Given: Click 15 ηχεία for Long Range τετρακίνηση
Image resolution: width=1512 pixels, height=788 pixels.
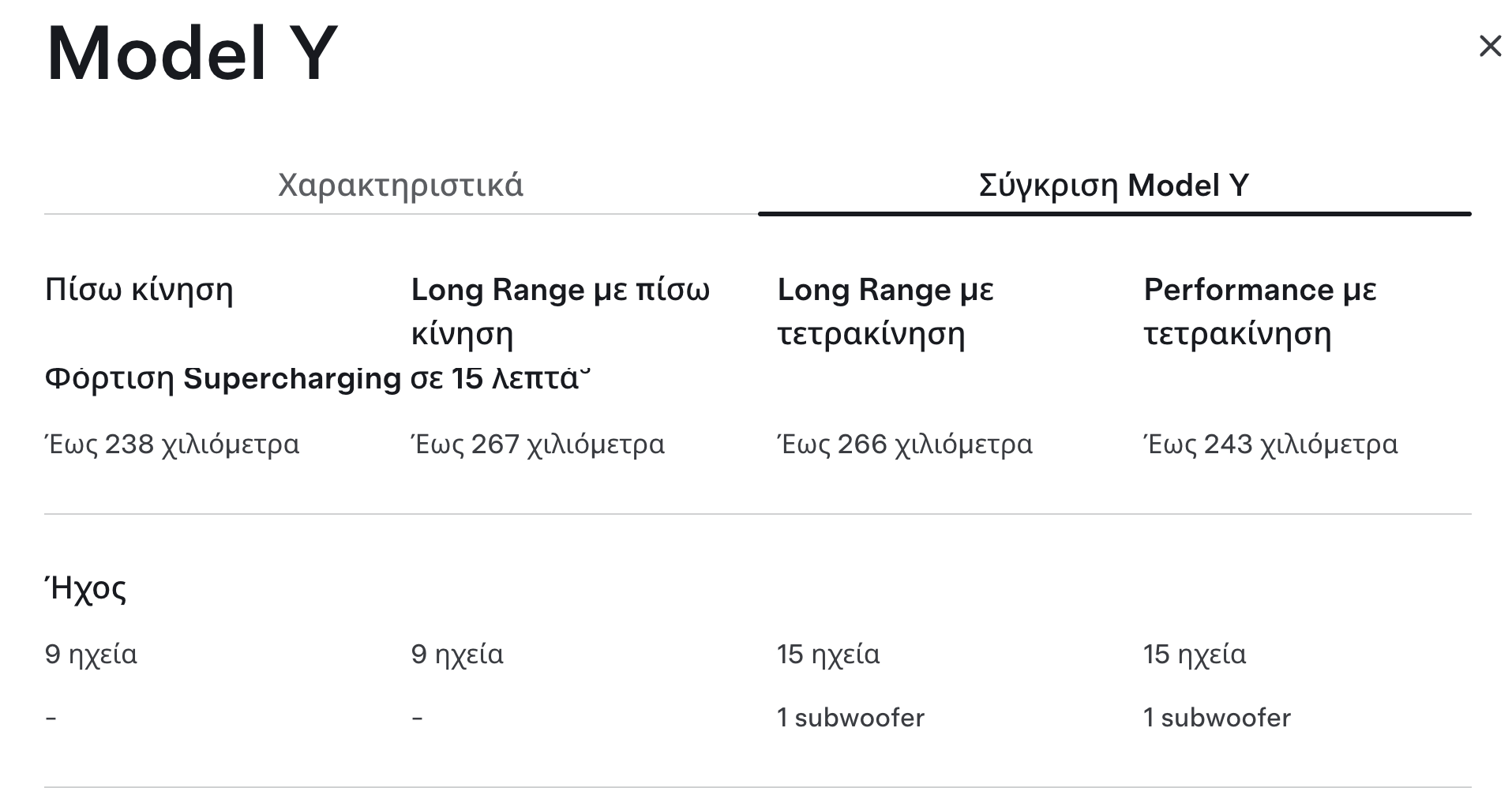Looking at the screenshot, I should click(828, 655).
